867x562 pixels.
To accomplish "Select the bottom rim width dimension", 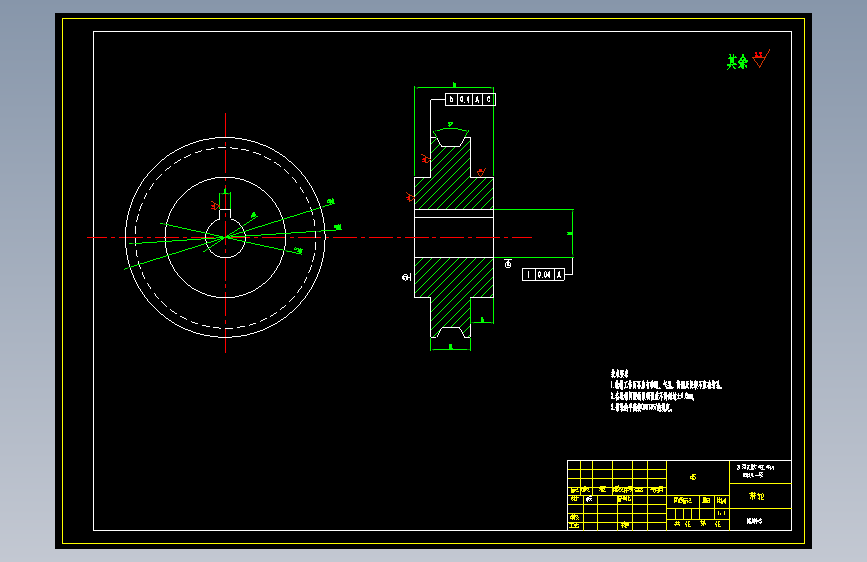I will click(451, 347).
